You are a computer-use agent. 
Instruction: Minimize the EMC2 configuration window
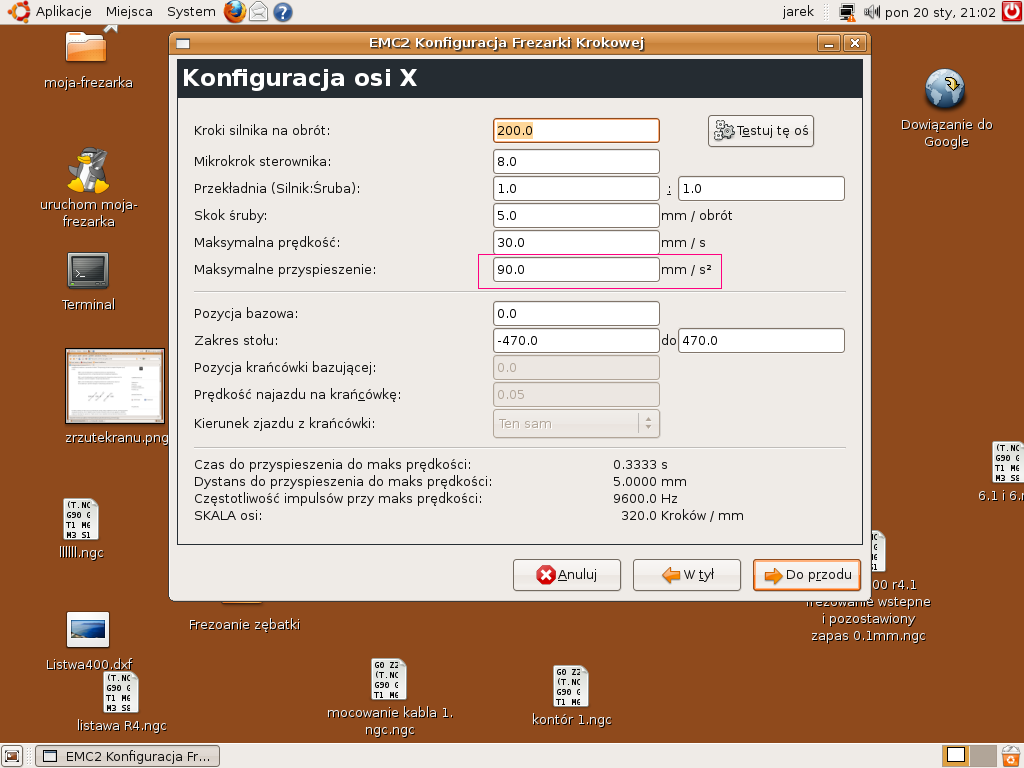(829, 44)
